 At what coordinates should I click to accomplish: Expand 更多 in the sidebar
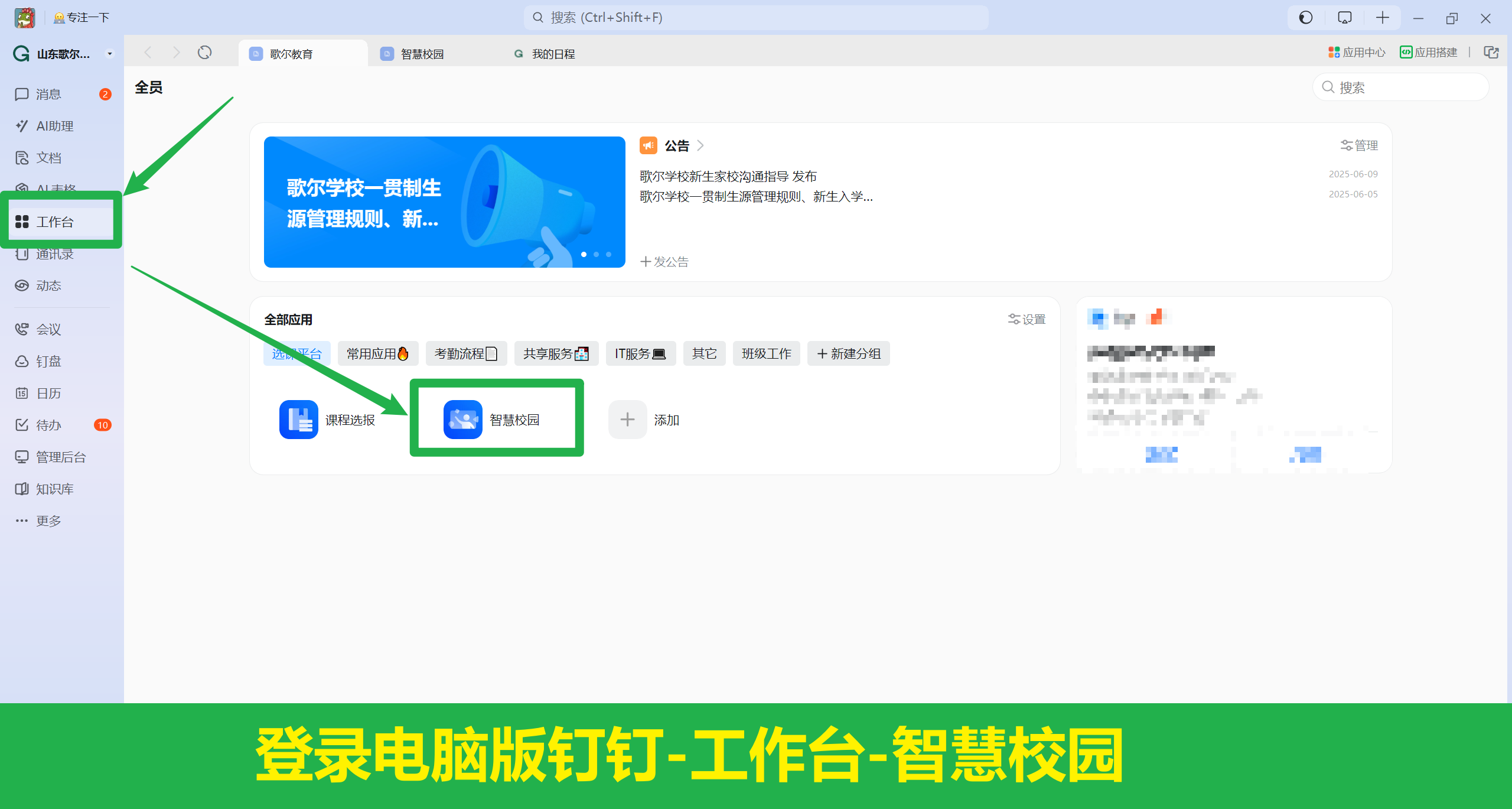click(48, 521)
